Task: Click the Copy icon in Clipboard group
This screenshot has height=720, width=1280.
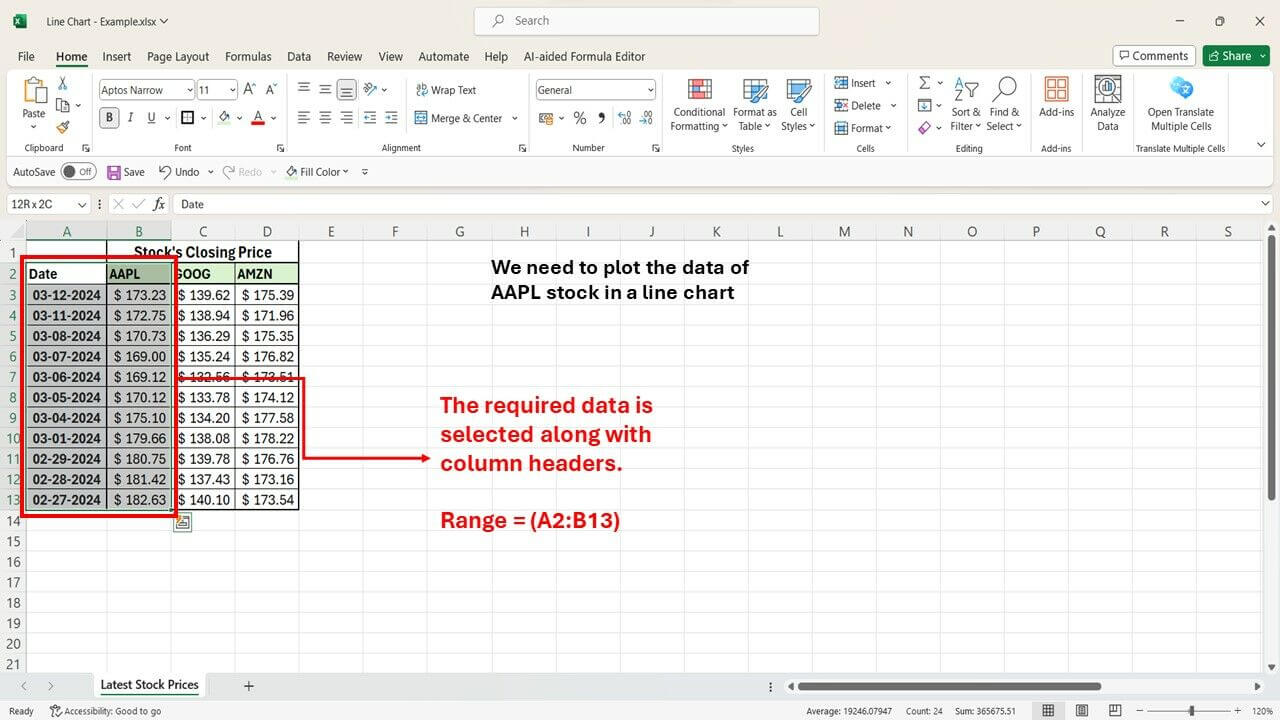Action: [x=63, y=105]
